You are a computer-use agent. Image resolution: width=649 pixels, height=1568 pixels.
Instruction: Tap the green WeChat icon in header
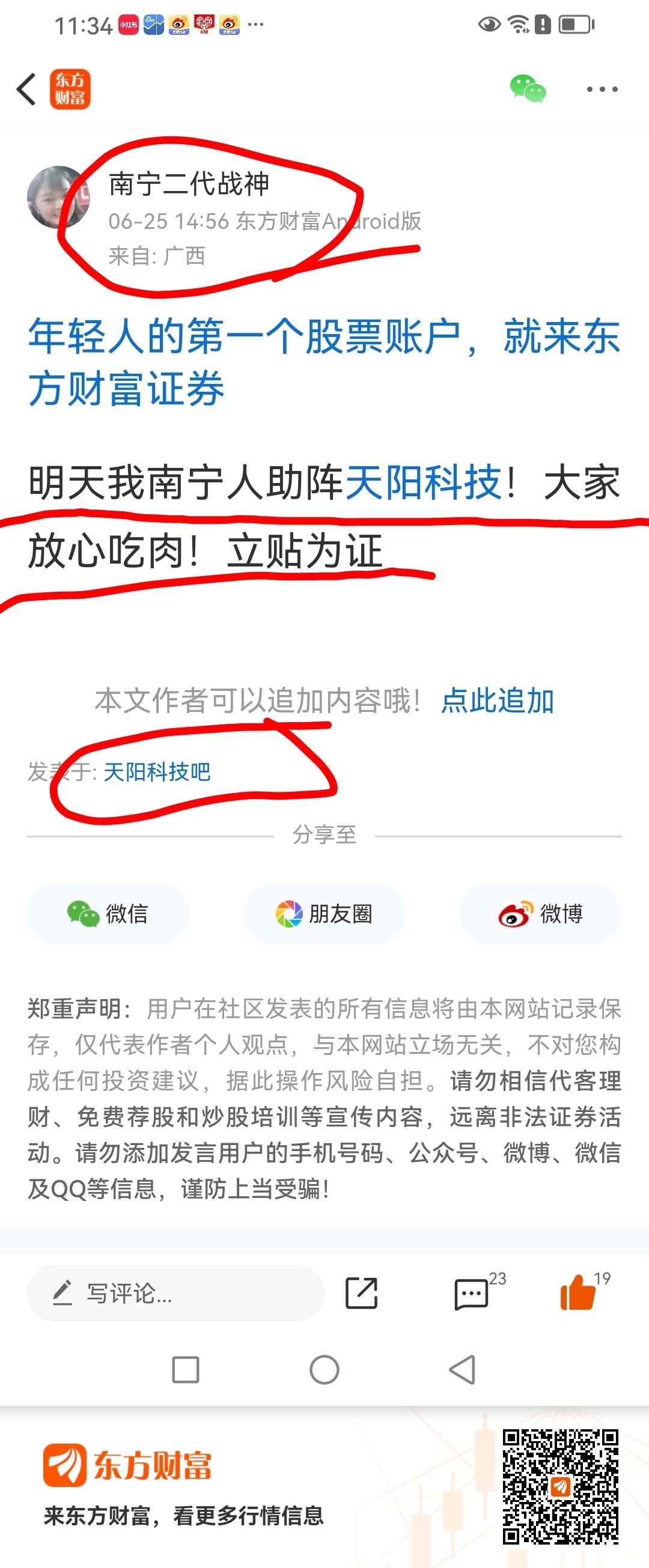tap(528, 89)
